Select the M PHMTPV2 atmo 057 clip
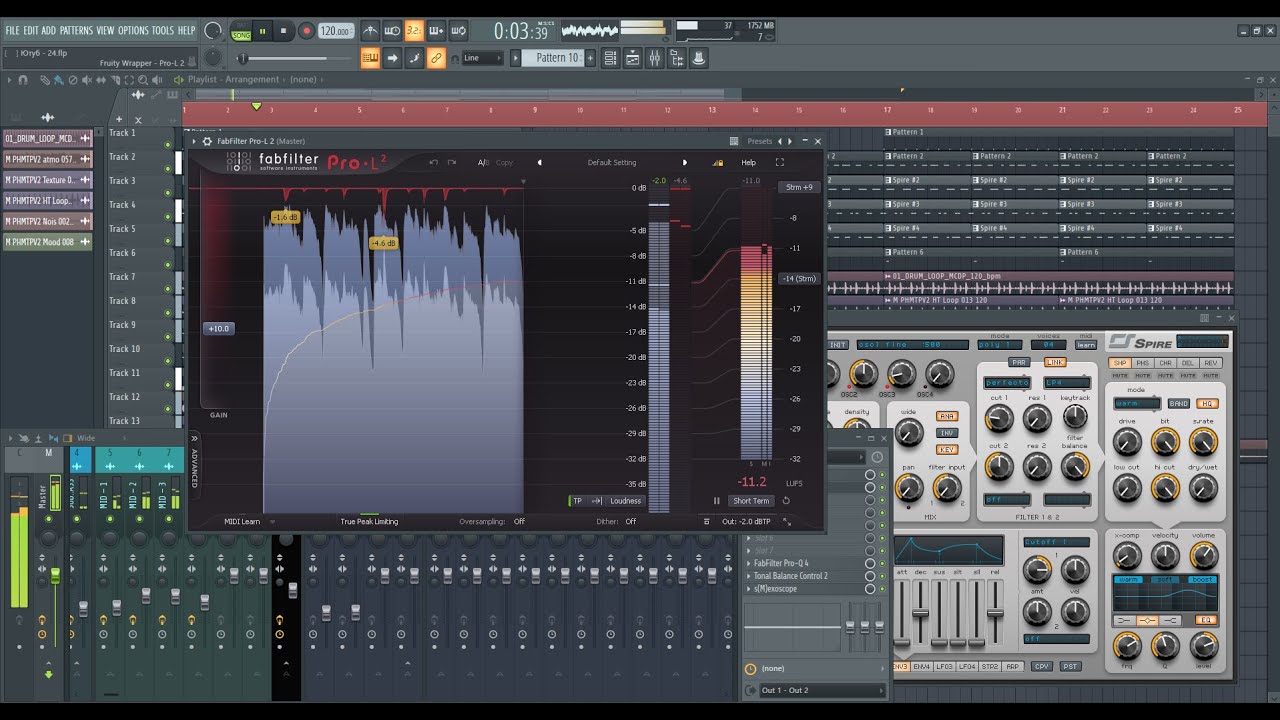The image size is (1280, 720). click(47, 159)
